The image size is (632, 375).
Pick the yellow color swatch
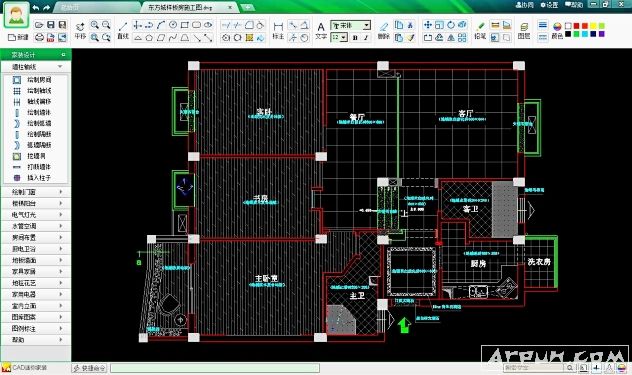(593, 26)
